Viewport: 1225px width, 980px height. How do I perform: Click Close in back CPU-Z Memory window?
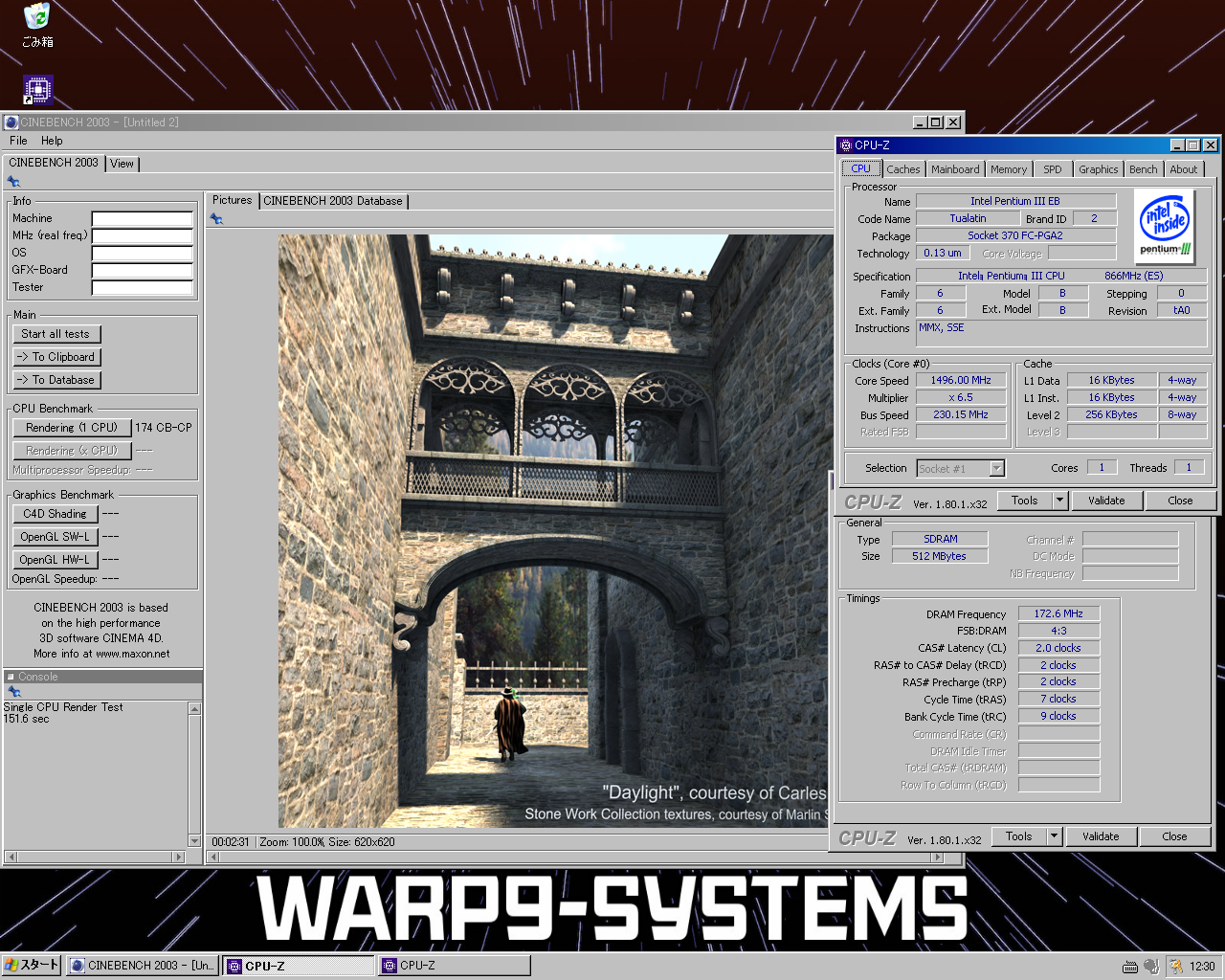pos(1174,836)
